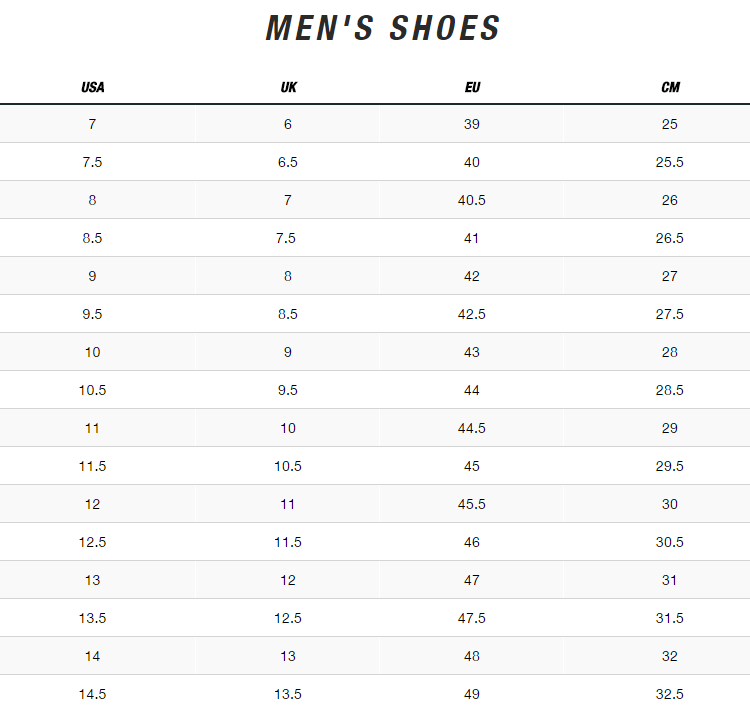
Task: Click the CM column header
Action: [670, 87]
